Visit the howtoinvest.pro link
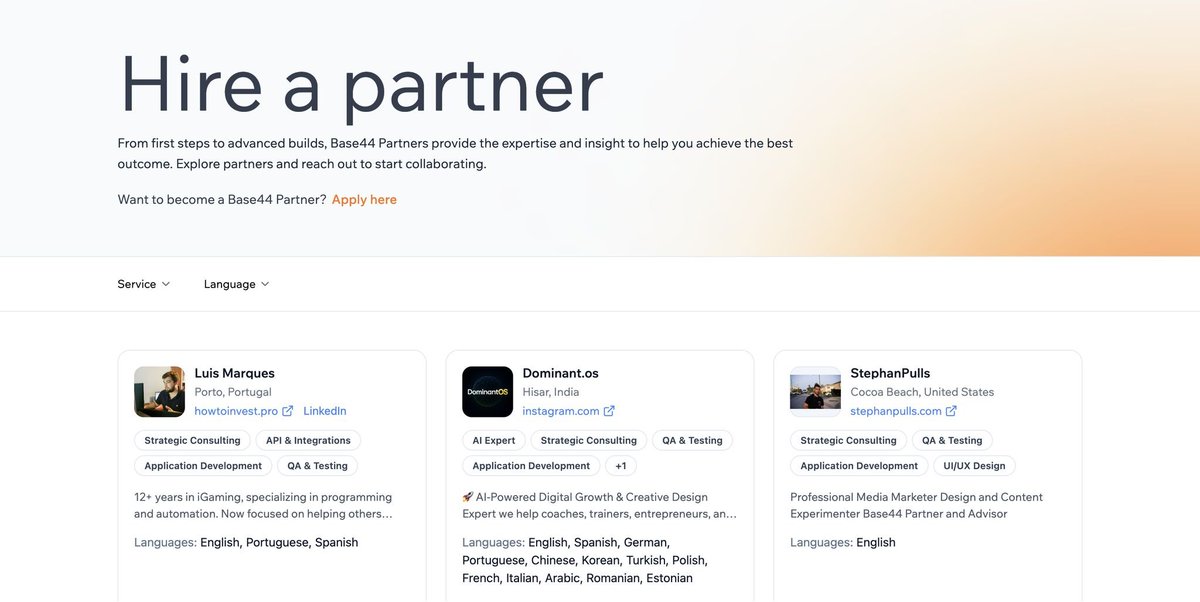 tap(236, 411)
